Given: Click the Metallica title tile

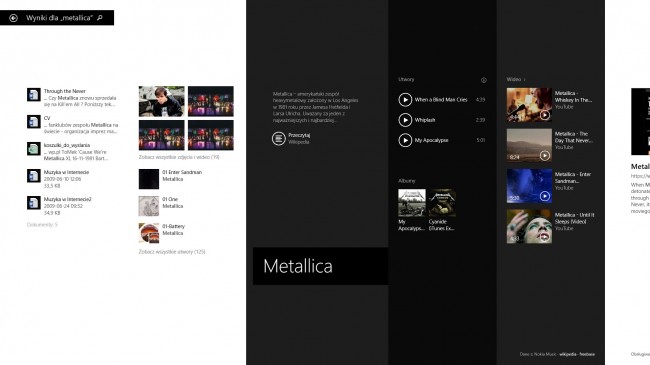Looking at the screenshot, I should coord(320,266).
